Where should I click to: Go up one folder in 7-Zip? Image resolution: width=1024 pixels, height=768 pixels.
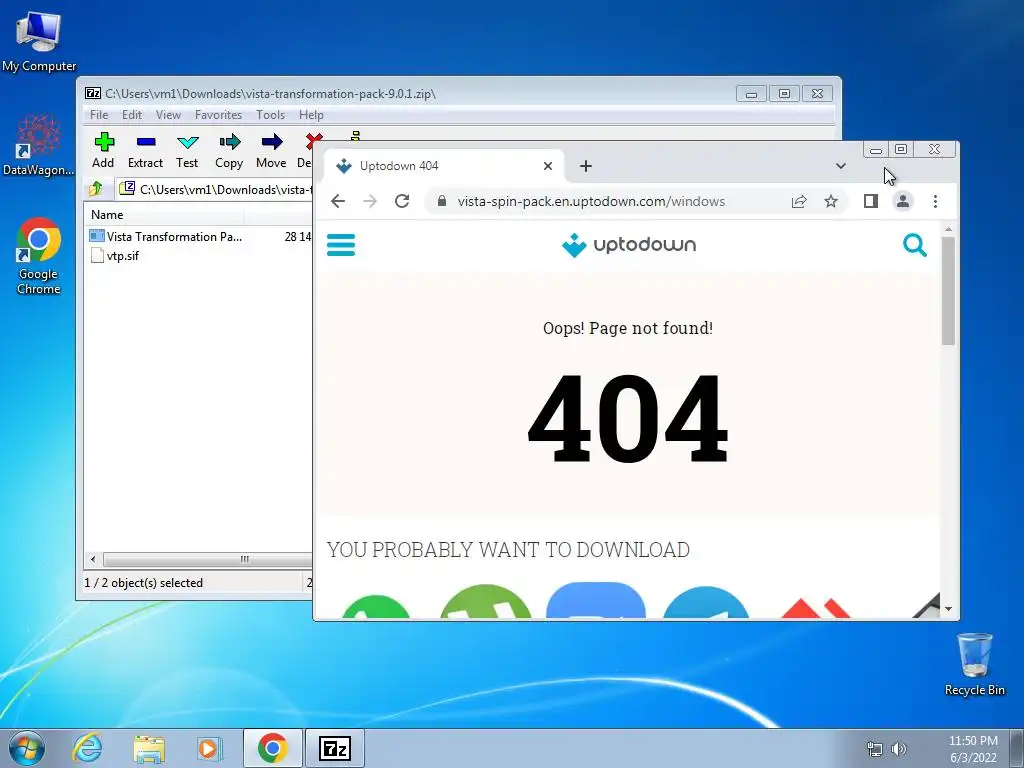tap(96, 189)
